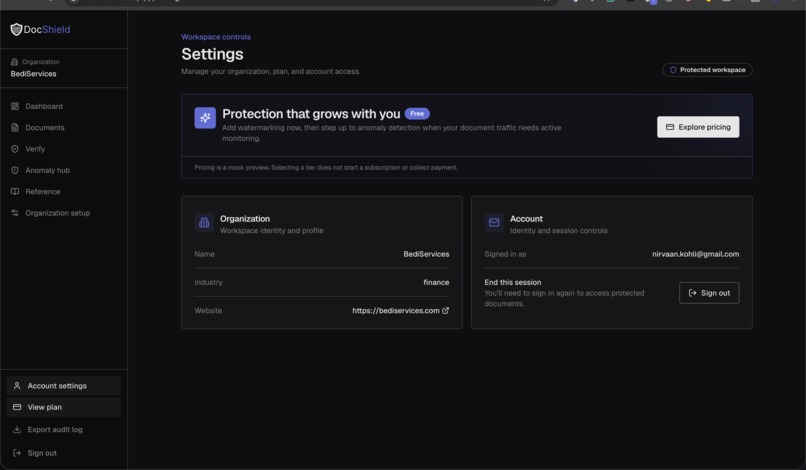Click the organization building icon above BediServices
The image size is (806, 470).
tap(14, 62)
